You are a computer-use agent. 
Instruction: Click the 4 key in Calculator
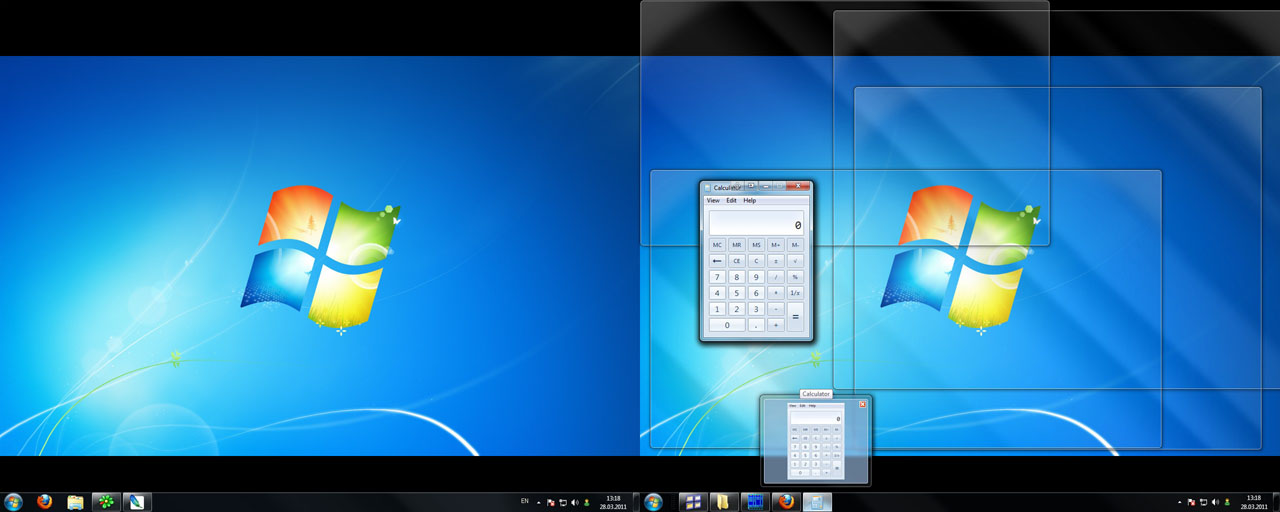click(x=717, y=293)
